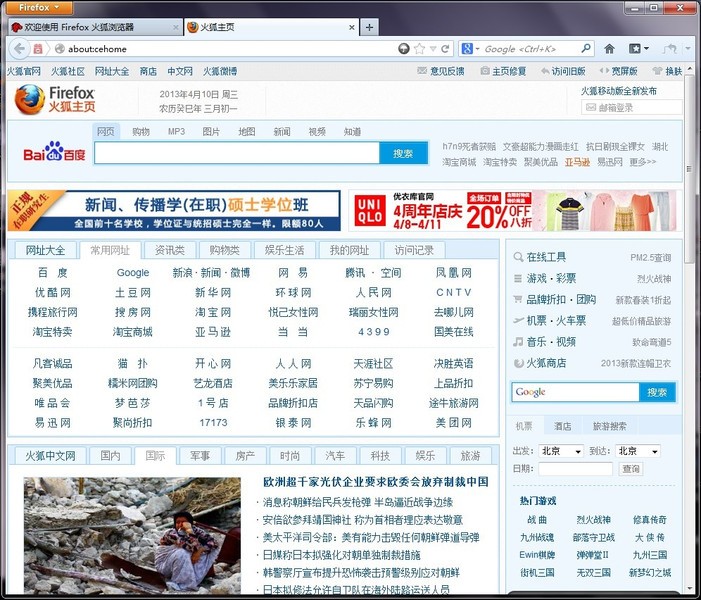The width and height of the screenshot is (701, 600).
Task: Click the Baidu 搜索 button
Action: tap(403, 153)
